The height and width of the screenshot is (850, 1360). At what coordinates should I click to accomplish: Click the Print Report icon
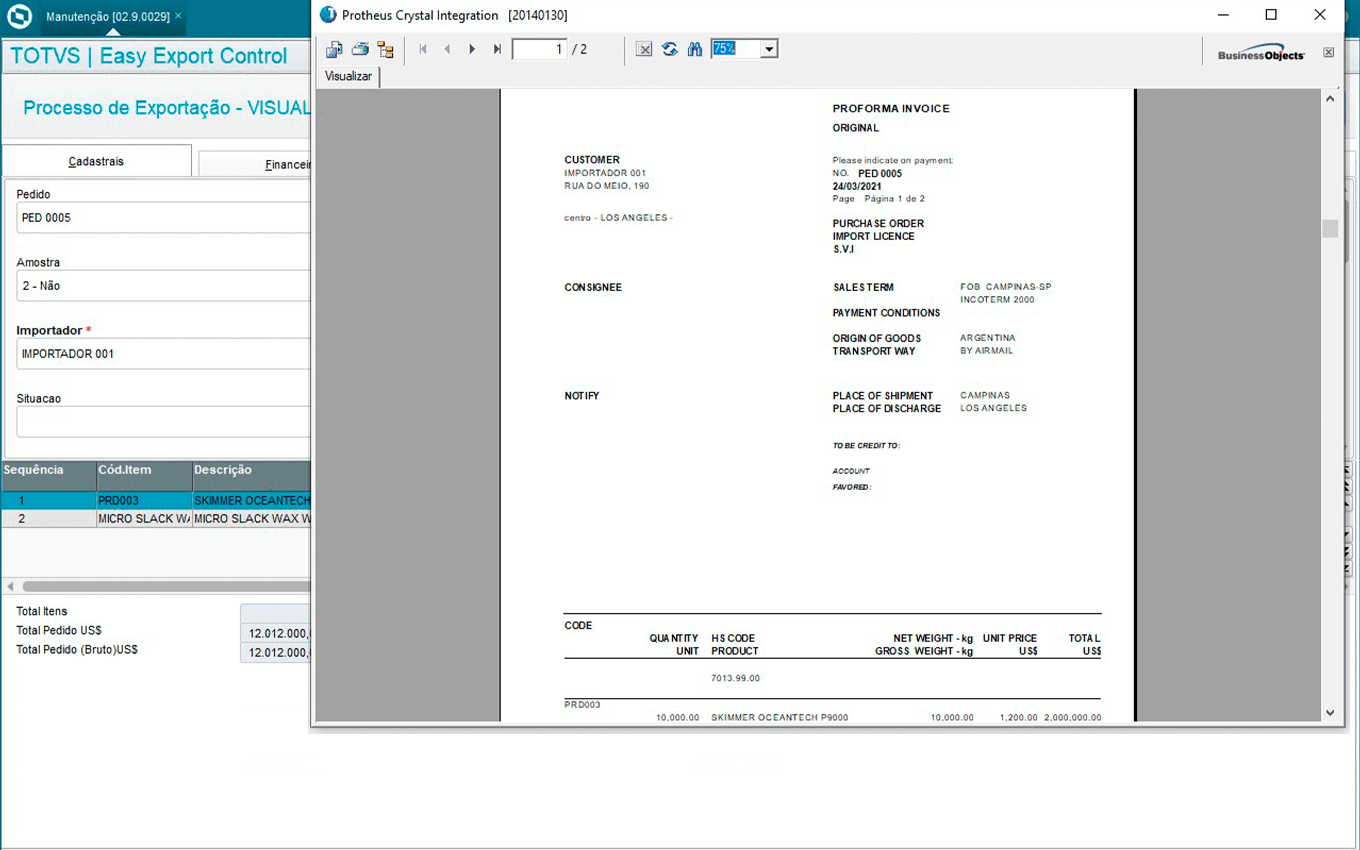pyautogui.click(x=360, y=49)
